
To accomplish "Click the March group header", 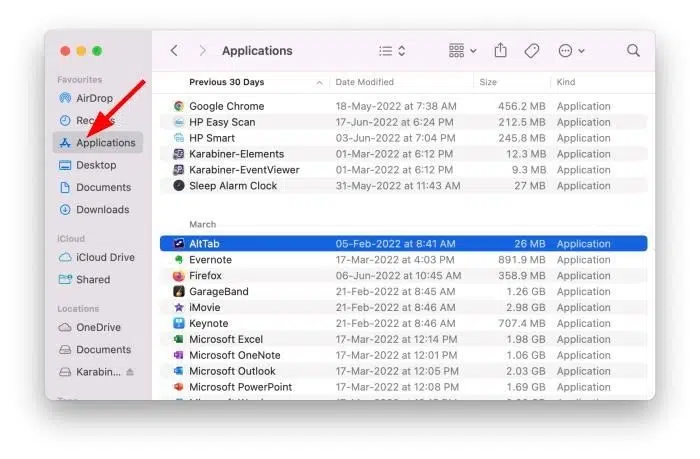I will (202, 224).
